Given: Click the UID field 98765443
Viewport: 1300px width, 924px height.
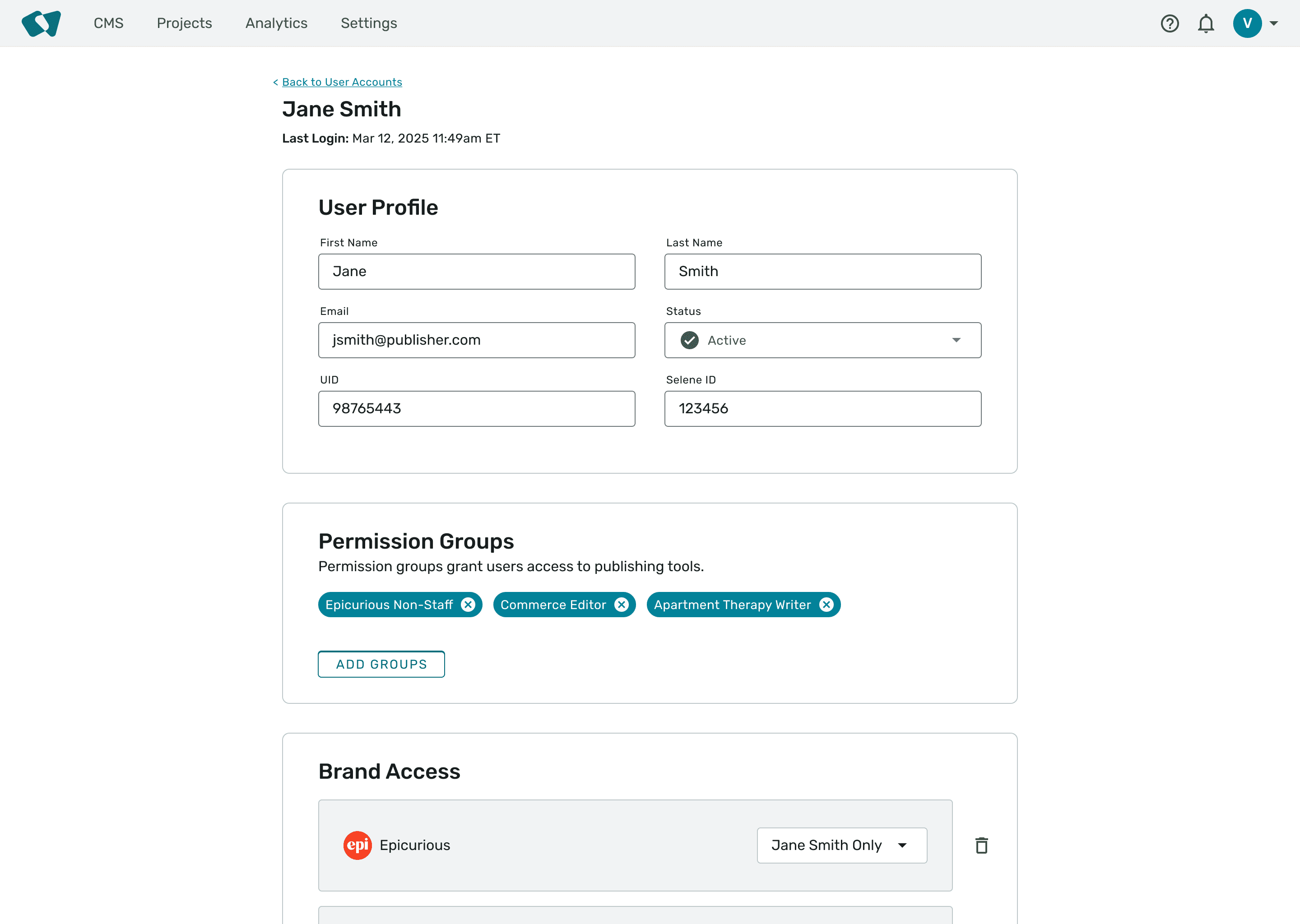Looking at the screenshot, I should click(x=476, y=408).
